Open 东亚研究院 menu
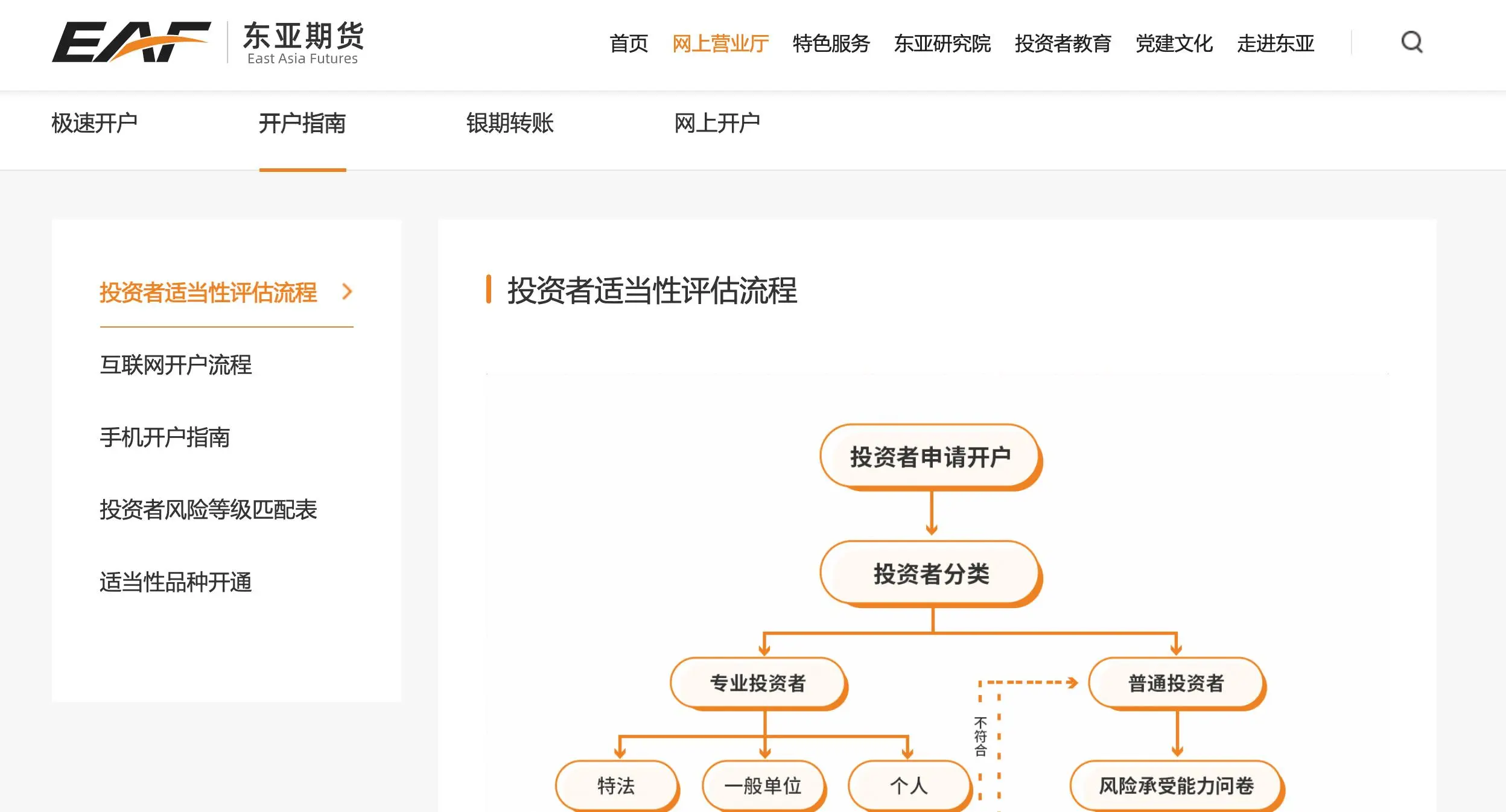Image resolution: width=1506 pixels, height=812 pixels. click(x=942, y=43)
